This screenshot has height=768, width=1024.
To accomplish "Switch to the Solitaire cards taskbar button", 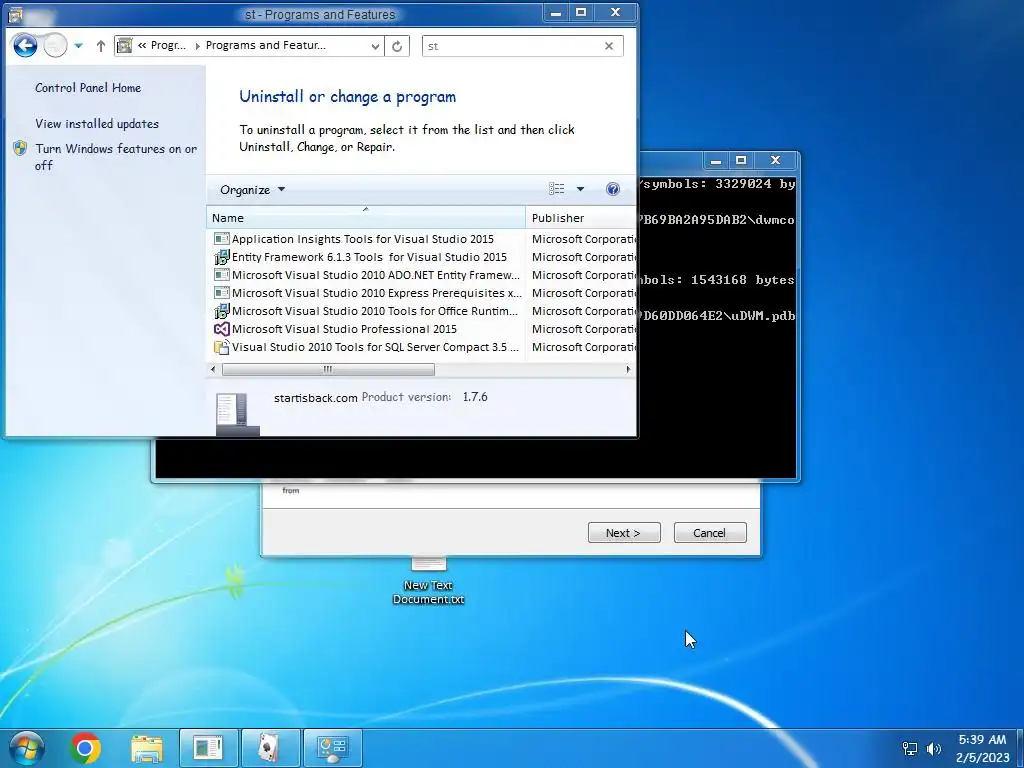I will point(271,748).
